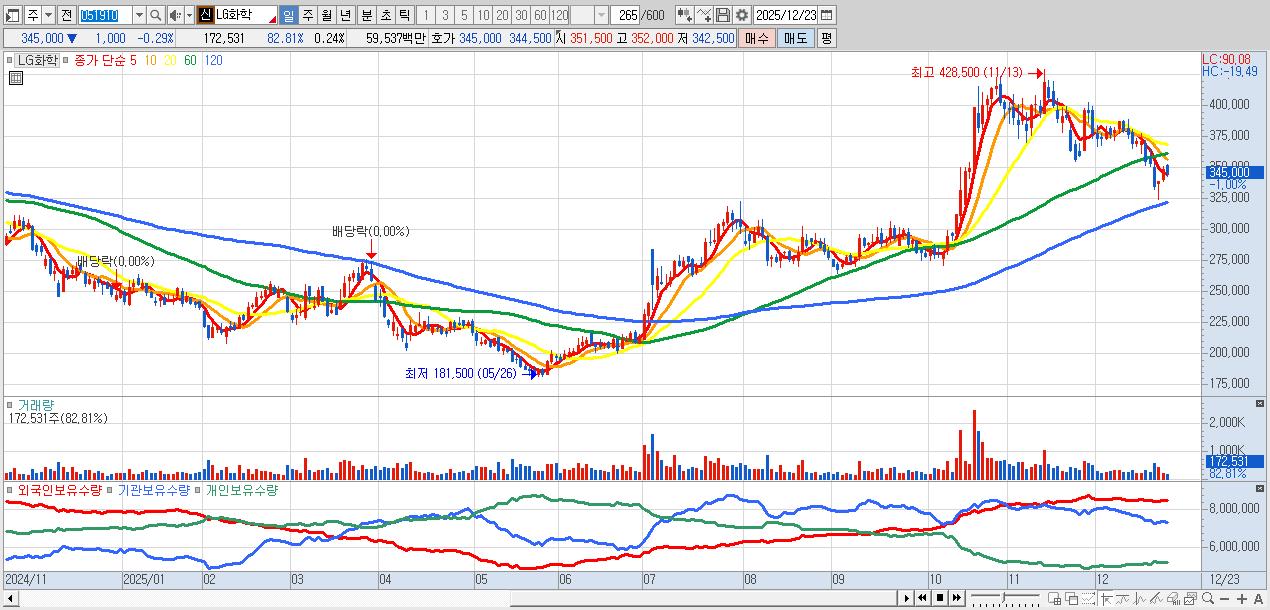The width and height of the screenshot is (1270, 610).
Task: Click the 매도 sell button
Action: tap(796, 38)
